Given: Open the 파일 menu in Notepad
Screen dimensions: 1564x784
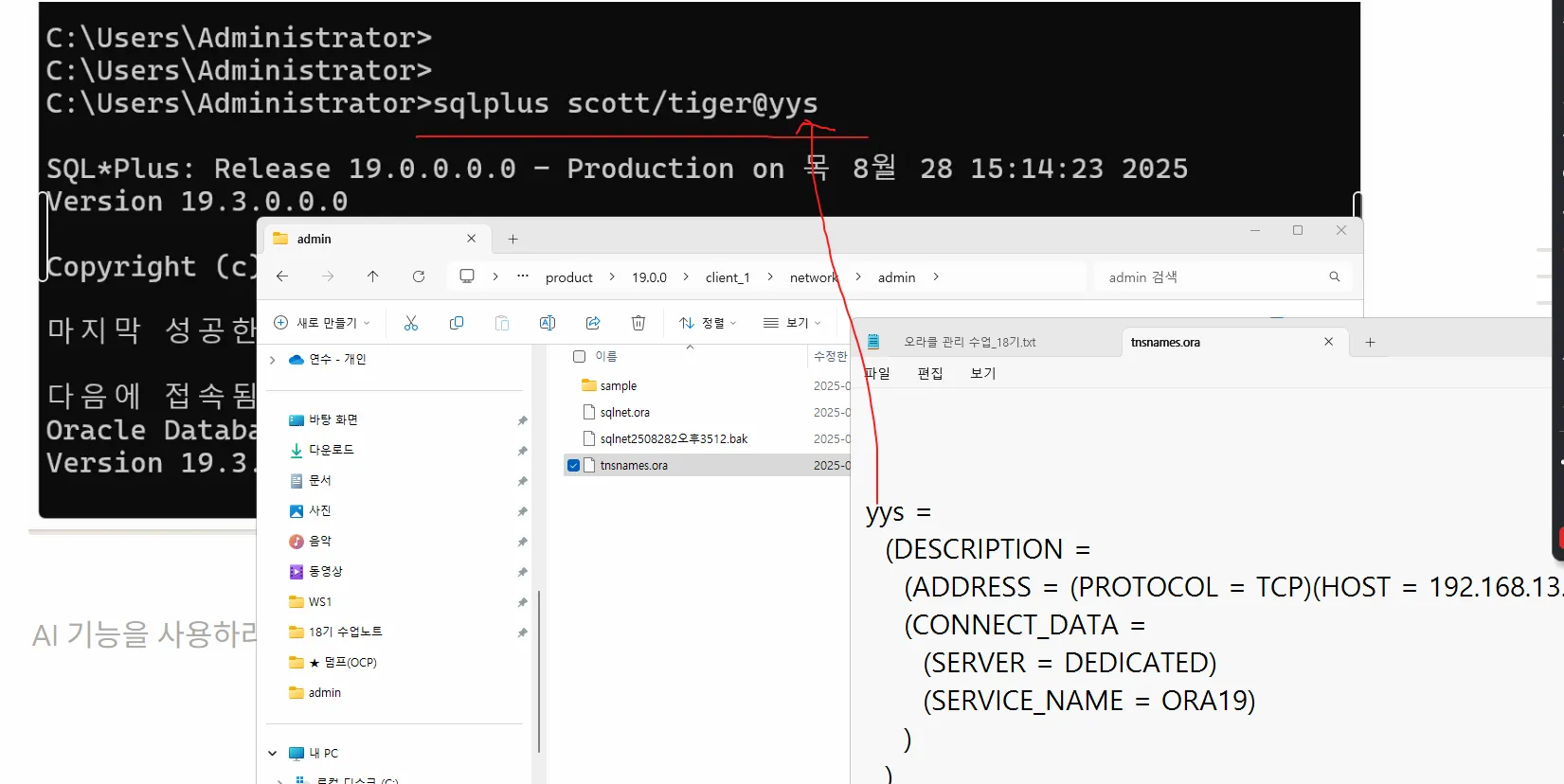Looking at the screenshot, I should click(x=877, y=373).
